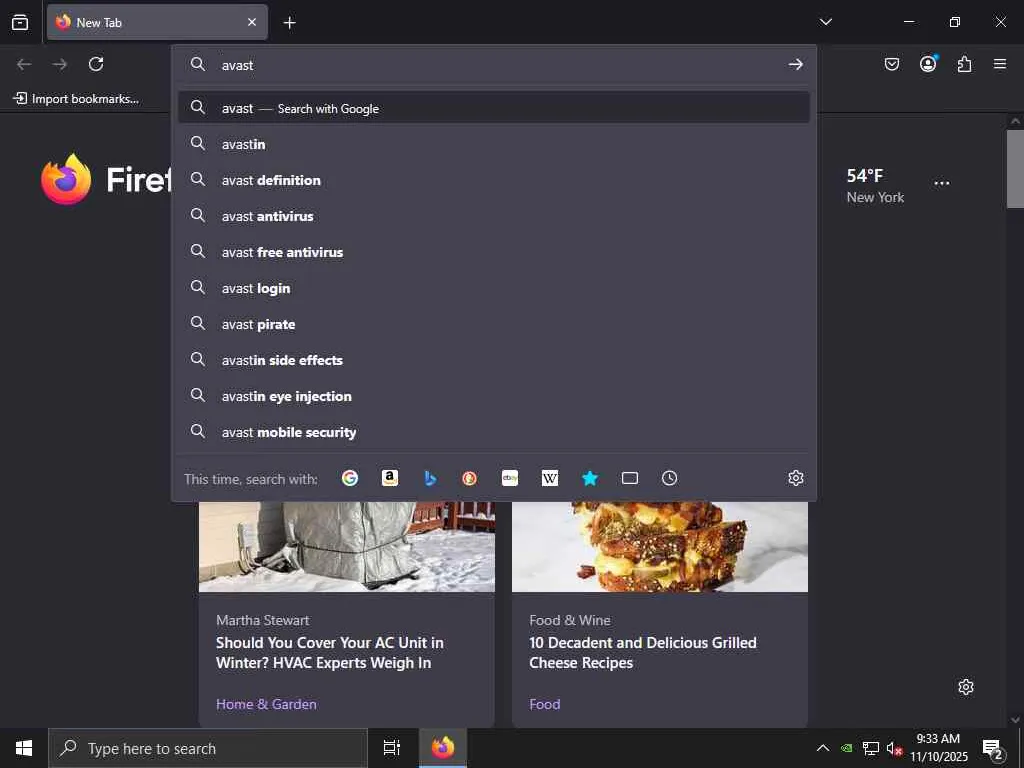Search this time with DuckDuckGo icon

click(470, 478)
